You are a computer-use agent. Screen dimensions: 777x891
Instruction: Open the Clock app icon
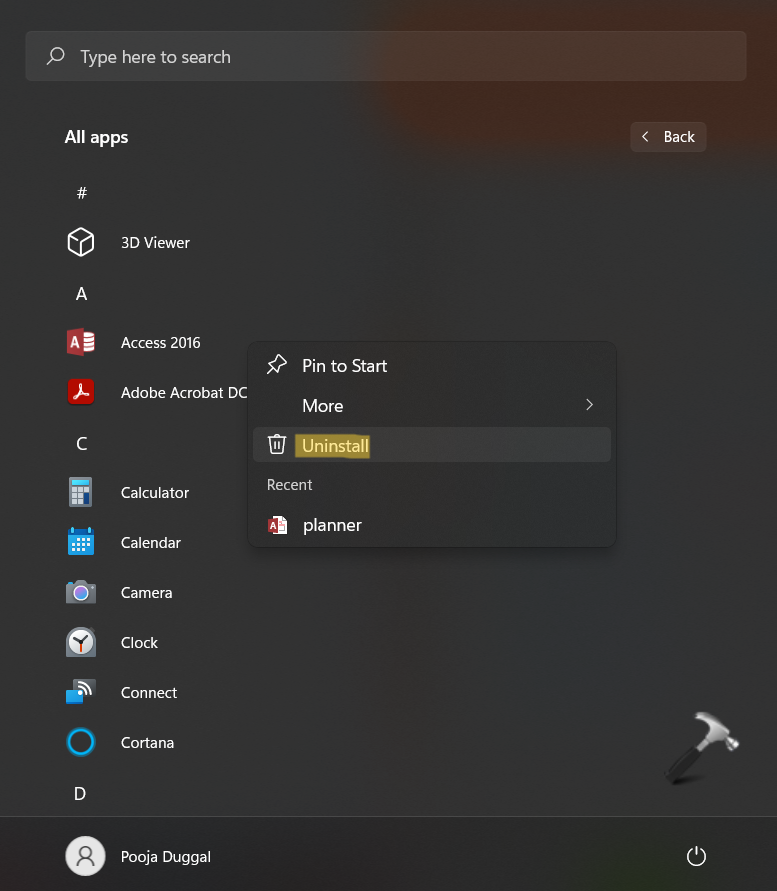coord(80,642)
